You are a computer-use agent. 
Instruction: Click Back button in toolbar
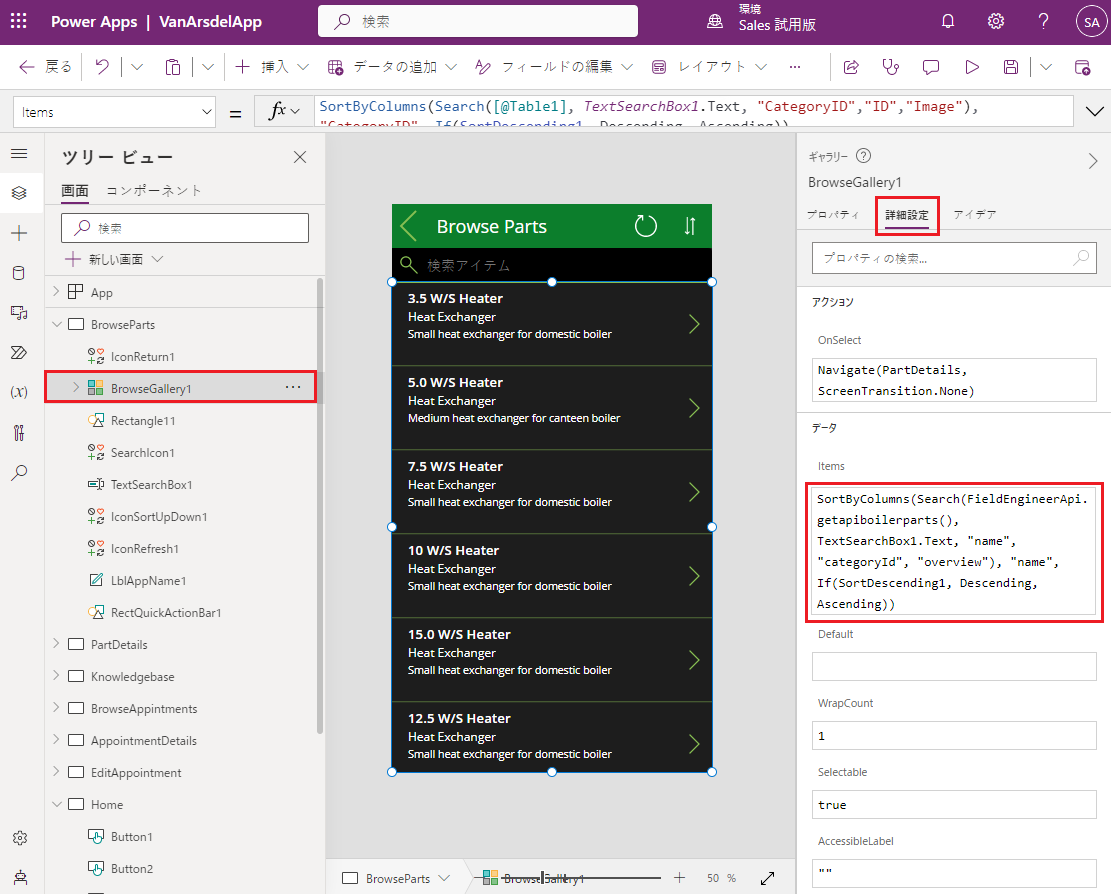45,67
